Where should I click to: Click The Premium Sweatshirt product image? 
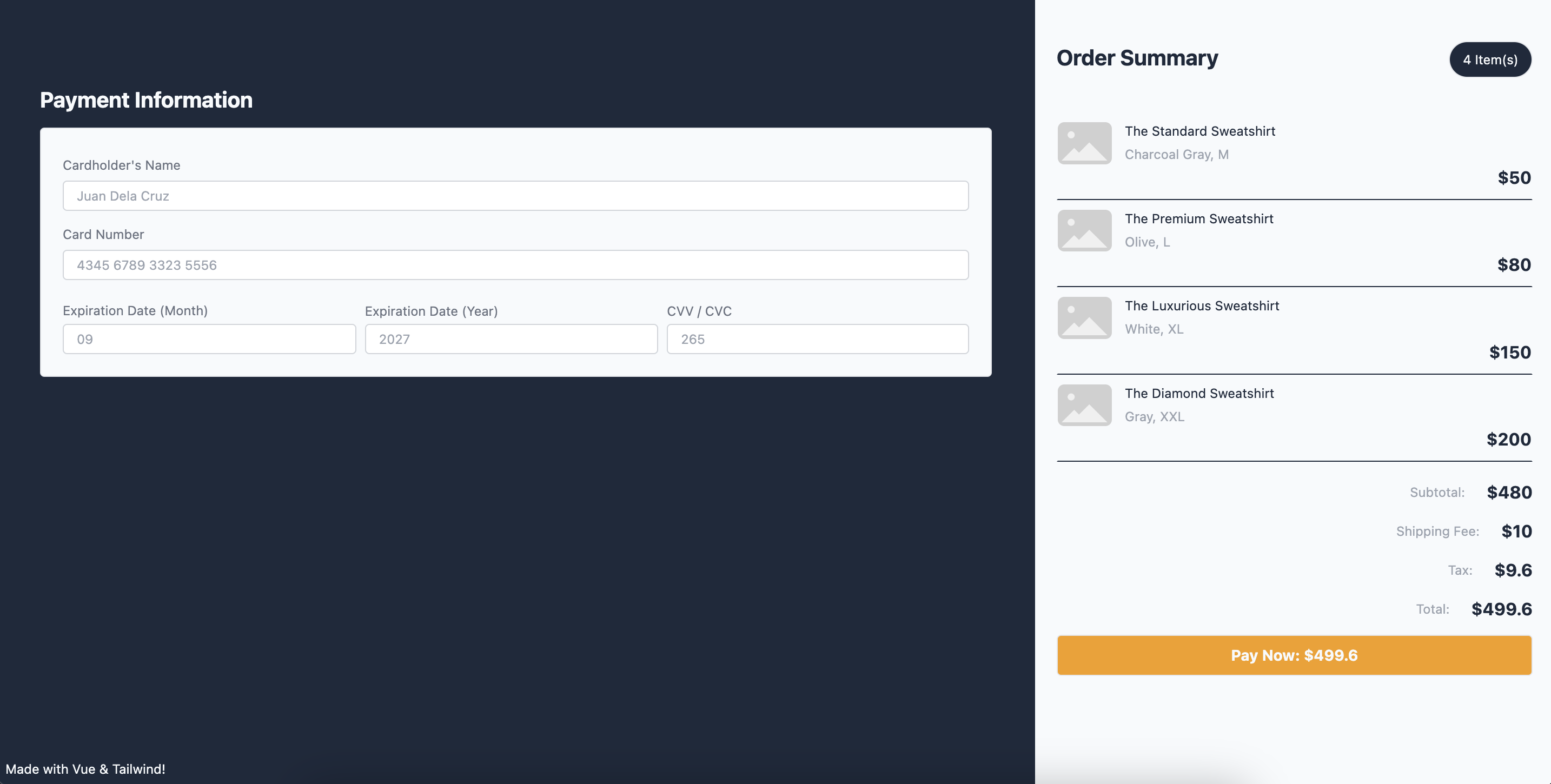1083,230
